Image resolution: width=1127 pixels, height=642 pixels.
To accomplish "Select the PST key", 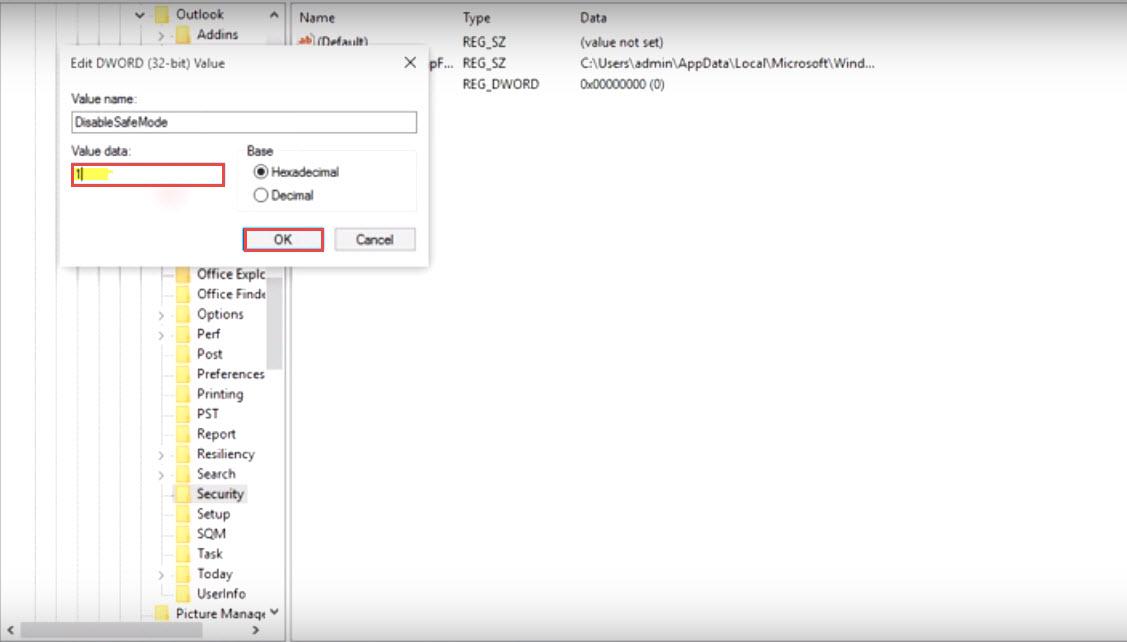I will coord(208,414).
